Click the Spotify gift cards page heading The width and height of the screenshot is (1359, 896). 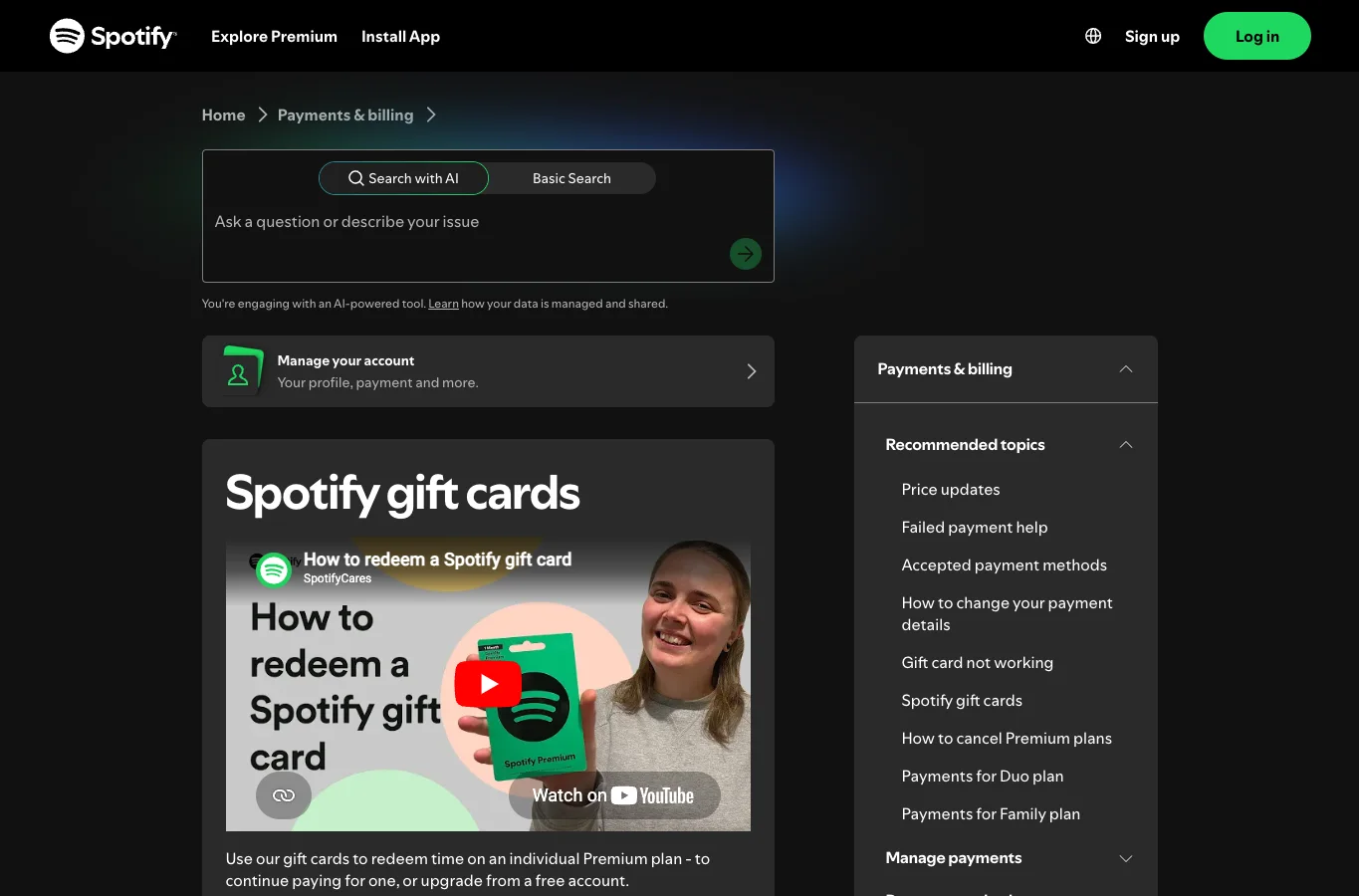(402, 493)
